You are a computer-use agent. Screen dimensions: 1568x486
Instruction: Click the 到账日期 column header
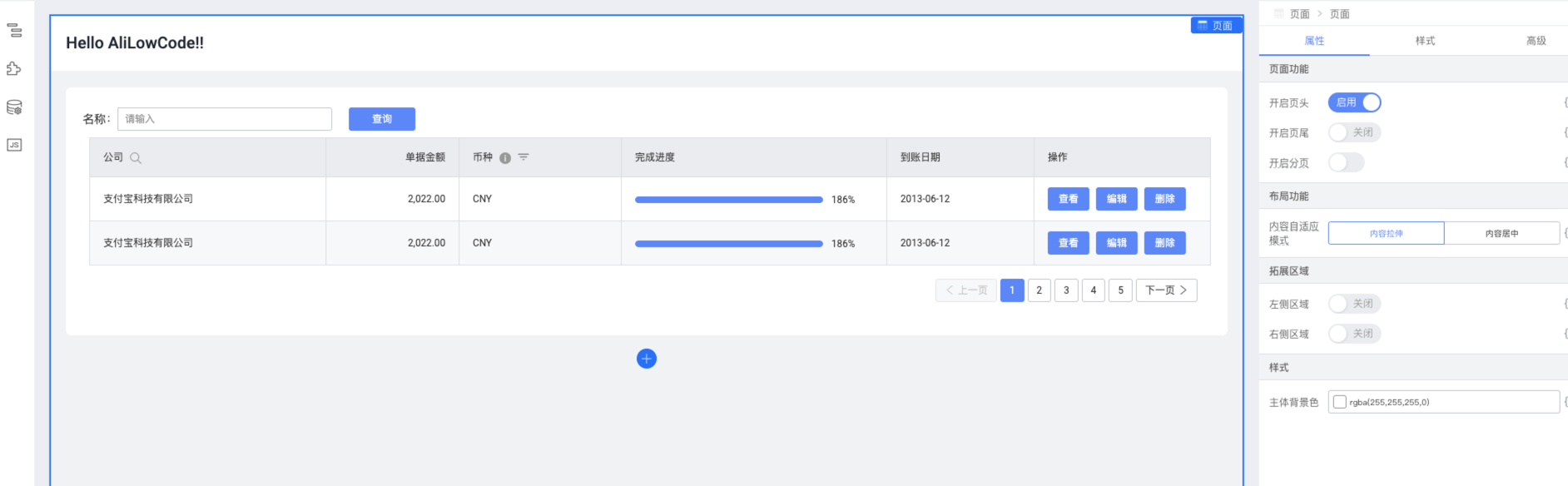[960, 157]
